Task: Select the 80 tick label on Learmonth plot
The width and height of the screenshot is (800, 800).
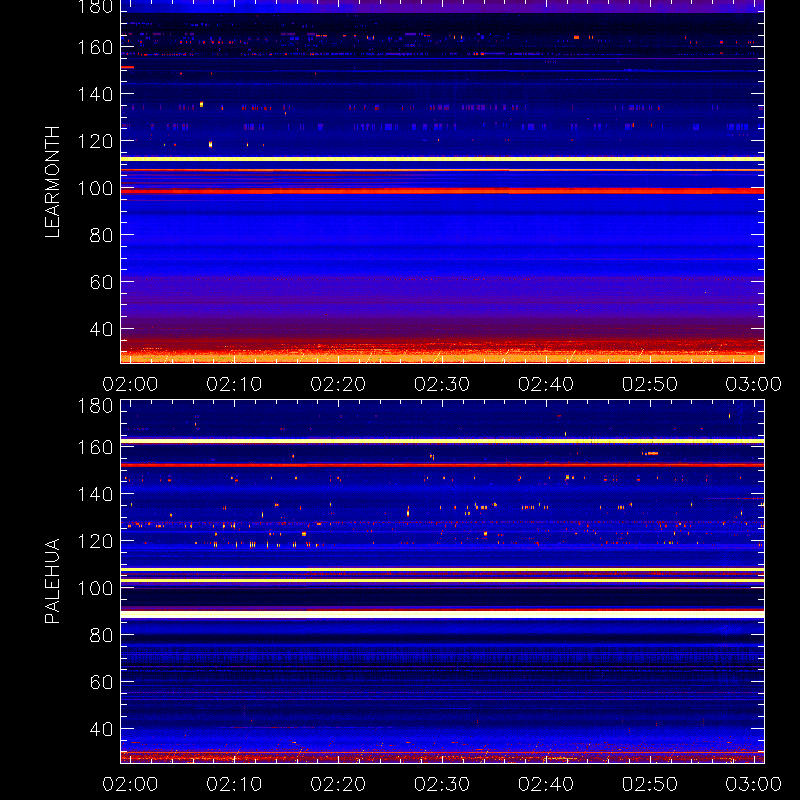Action: [101, 236]
